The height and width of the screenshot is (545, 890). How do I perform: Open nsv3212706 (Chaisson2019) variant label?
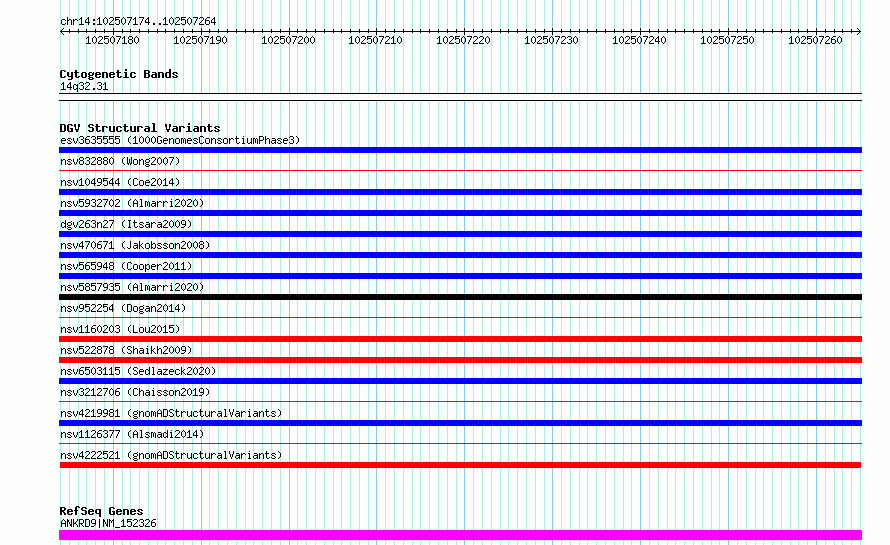tap(135, 392)
